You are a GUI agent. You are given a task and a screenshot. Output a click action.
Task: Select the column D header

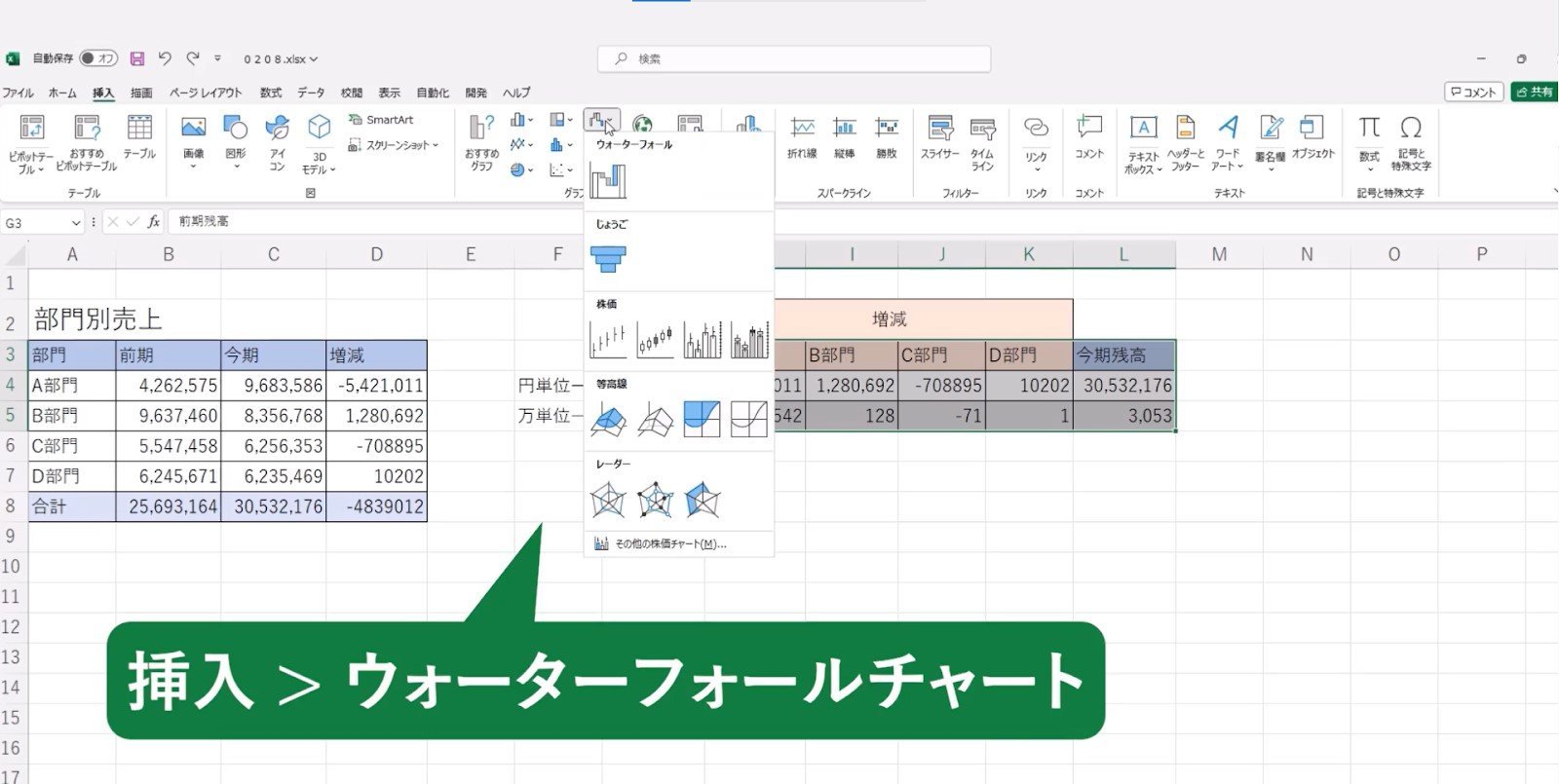tap(376, 254)
